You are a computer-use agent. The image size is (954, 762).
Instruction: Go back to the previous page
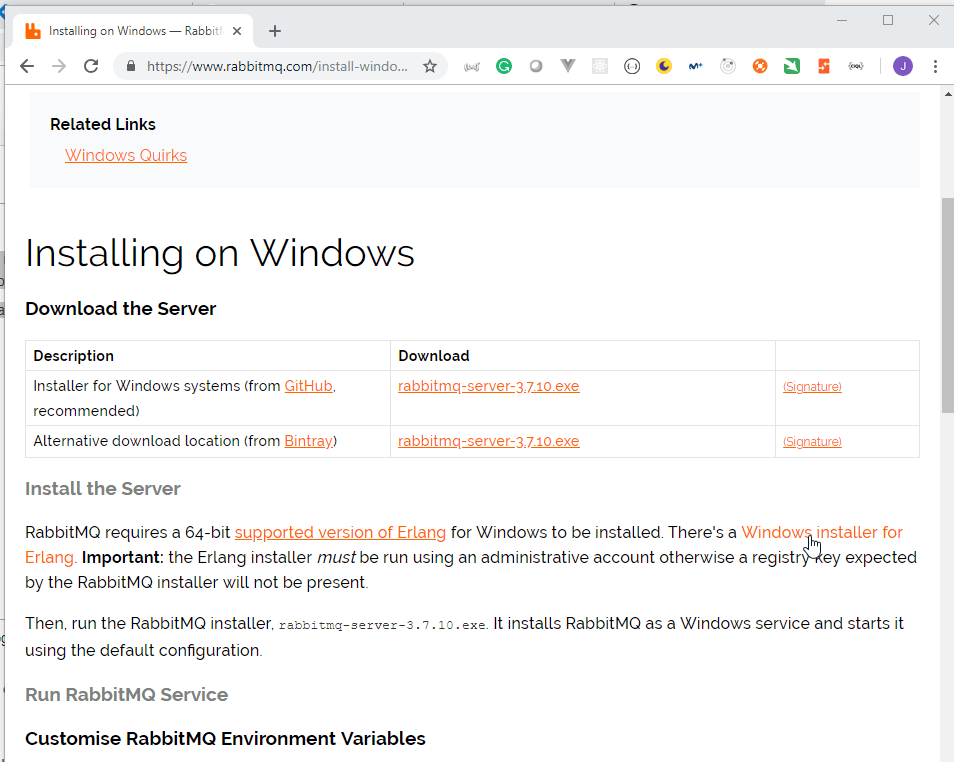(x=27, y=66)
